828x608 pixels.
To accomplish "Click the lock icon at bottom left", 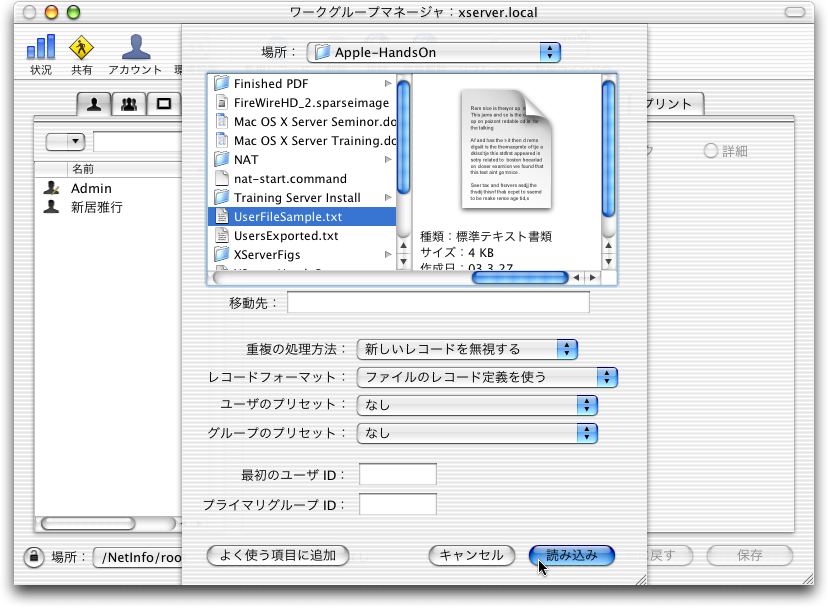I will click(x=33, y=557).
